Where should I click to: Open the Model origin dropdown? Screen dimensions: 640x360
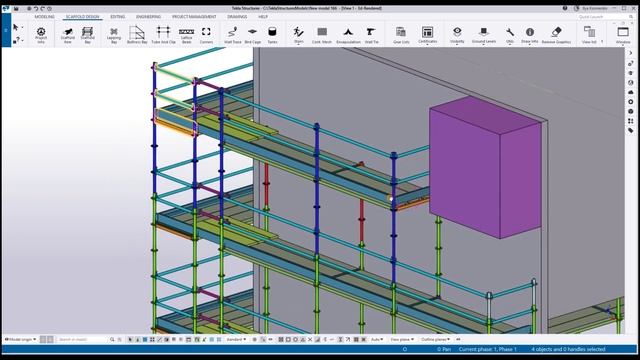coord(20,339)
